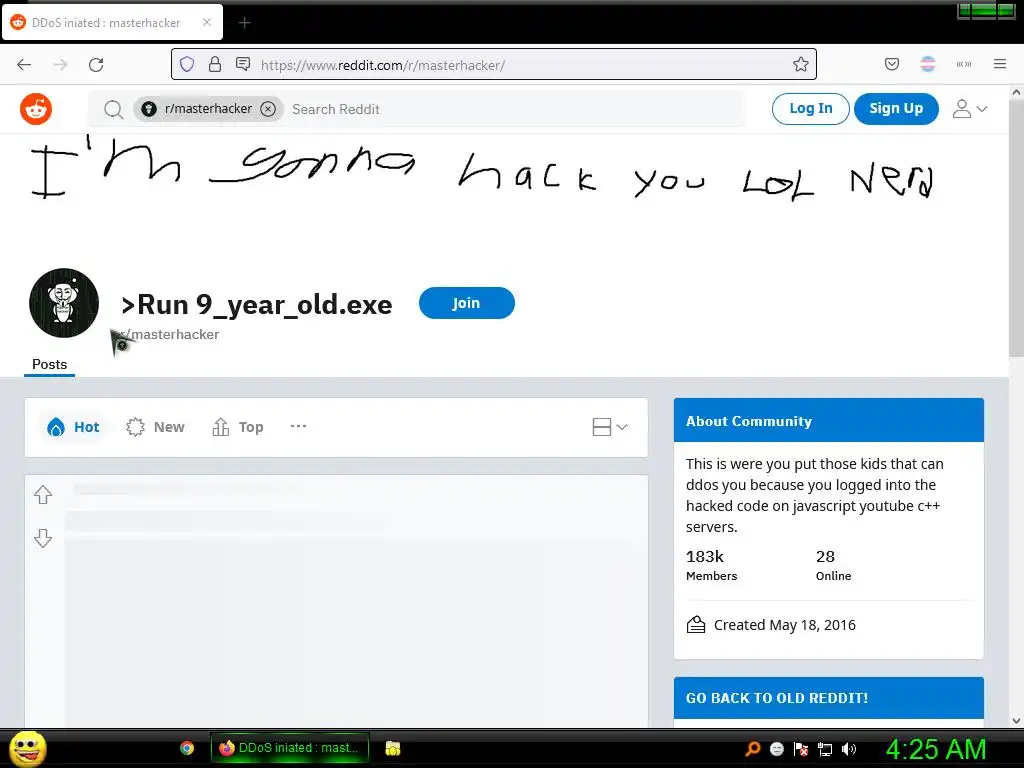Sort posts by Top

tap(238, 427)
